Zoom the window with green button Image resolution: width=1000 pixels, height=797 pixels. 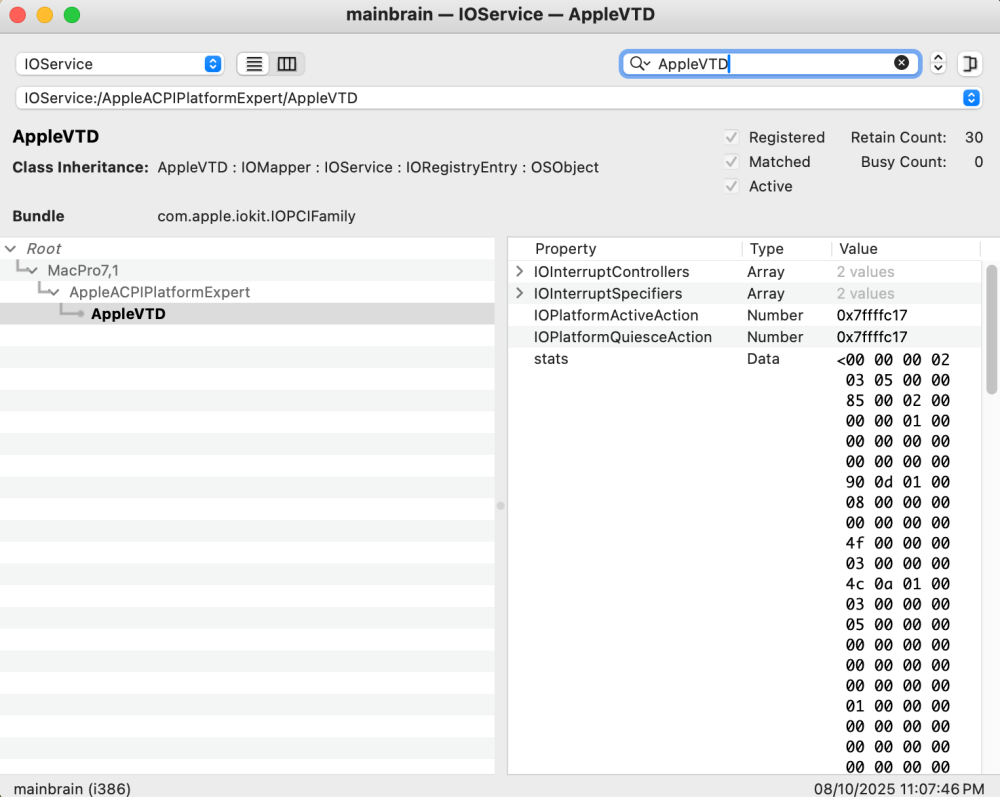(x=72, y=15)
